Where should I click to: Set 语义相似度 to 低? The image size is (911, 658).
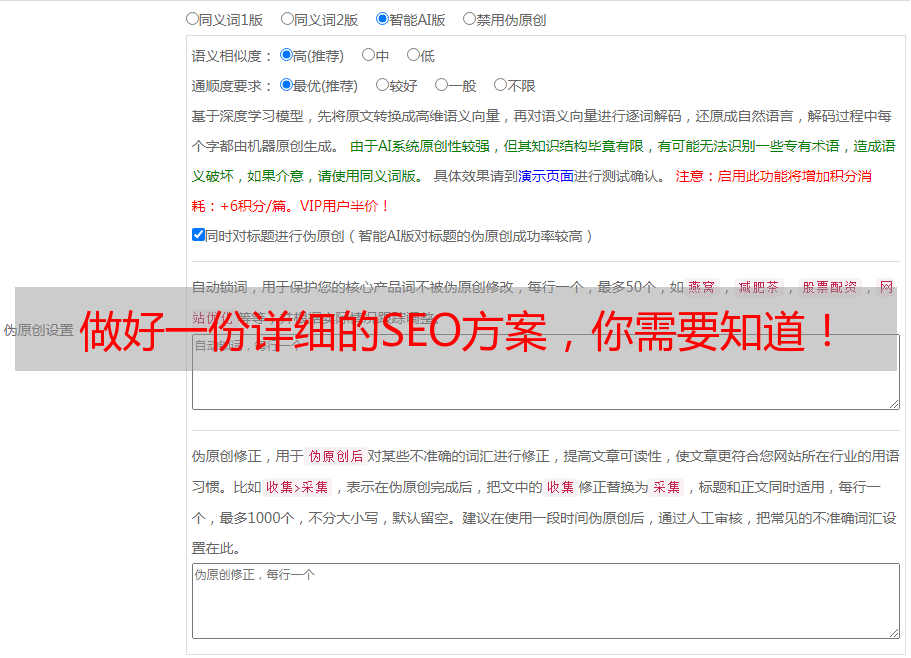point(413,55)
